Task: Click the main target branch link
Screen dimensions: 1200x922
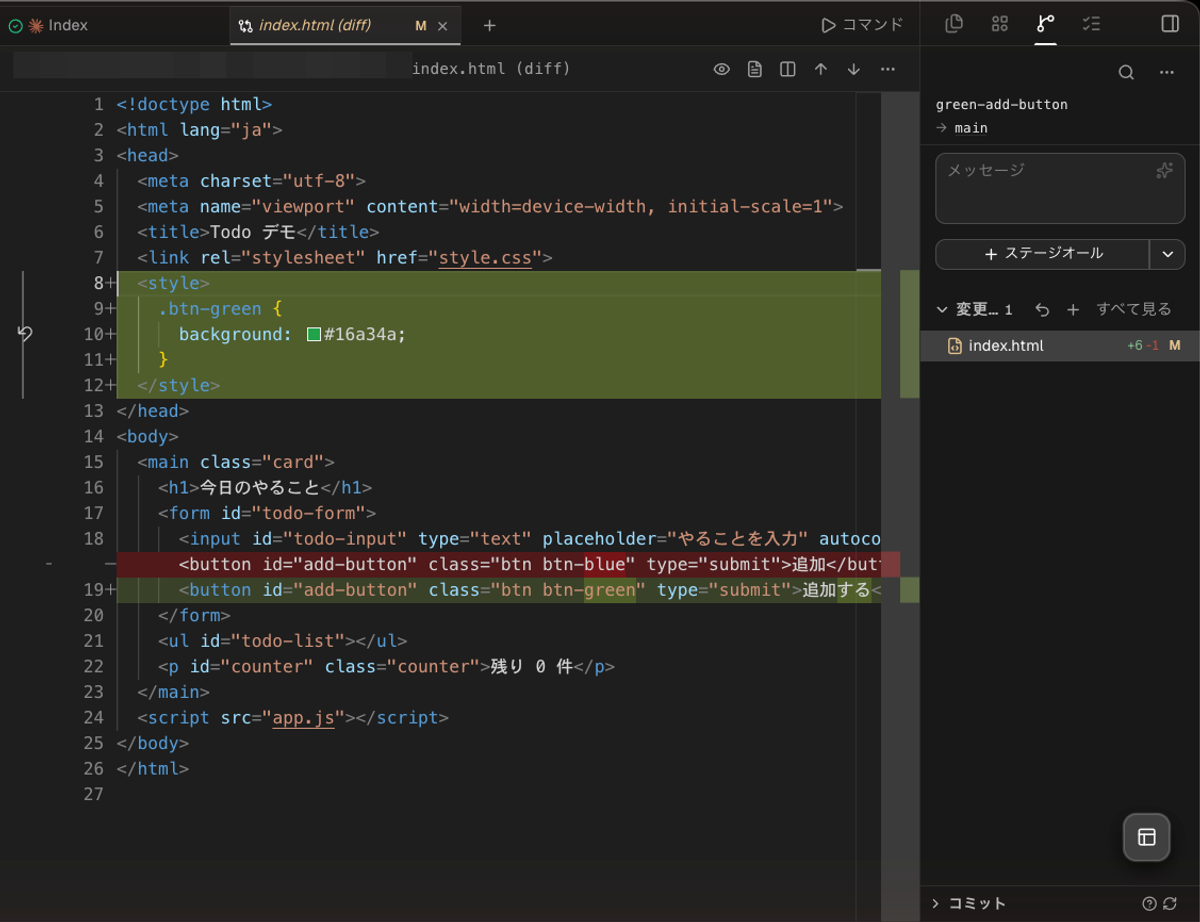Action: pyautogui.click(x=971, y=128)
